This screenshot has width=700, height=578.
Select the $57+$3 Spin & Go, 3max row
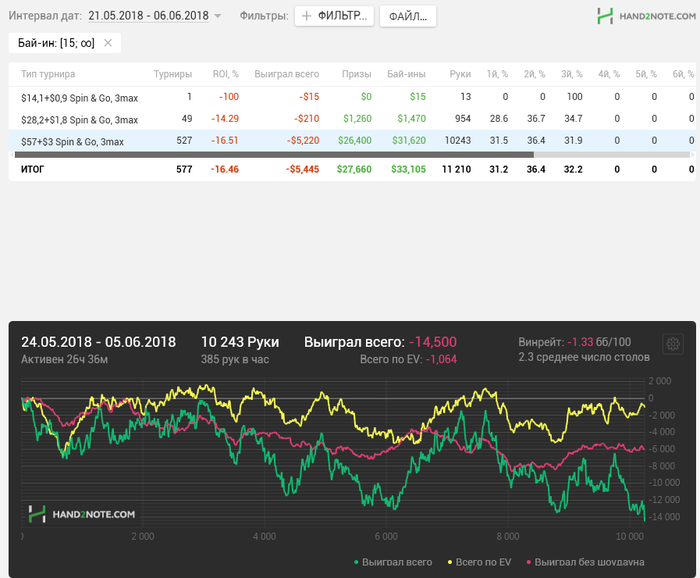pos(72,141)
